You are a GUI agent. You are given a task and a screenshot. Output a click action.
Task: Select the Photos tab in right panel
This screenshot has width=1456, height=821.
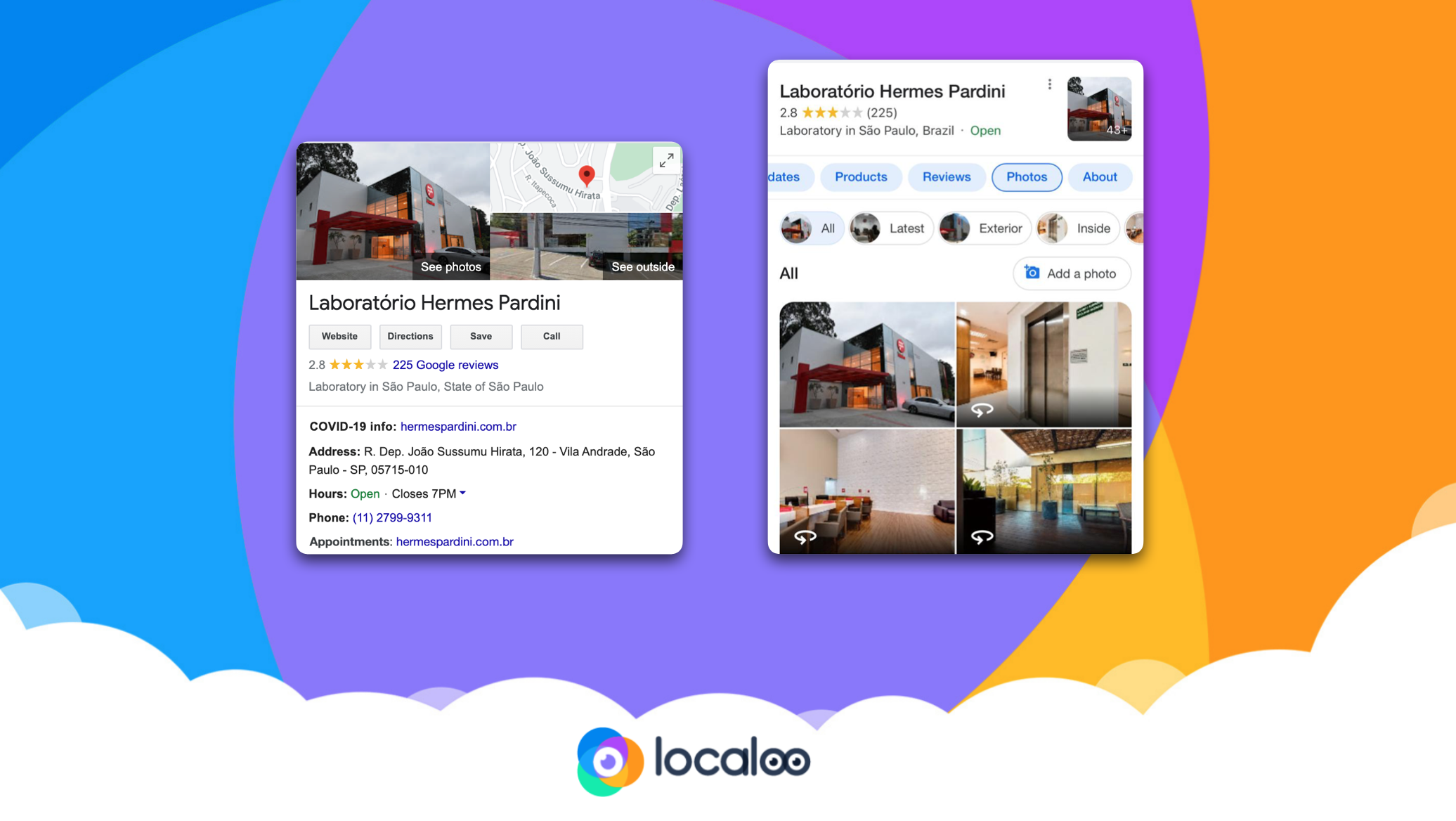[x=1026, y=177]
